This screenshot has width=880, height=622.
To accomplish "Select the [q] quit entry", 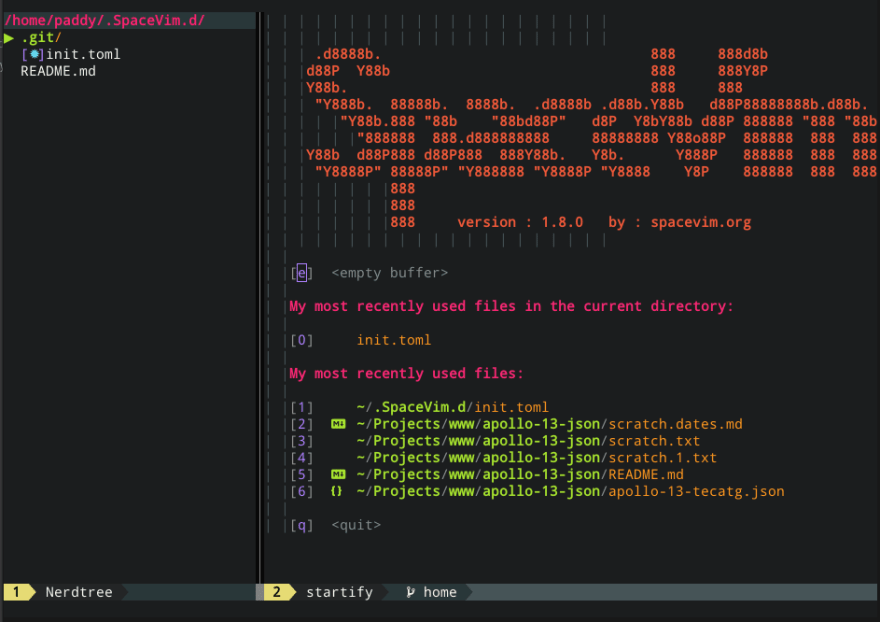I will coord(335,525).
